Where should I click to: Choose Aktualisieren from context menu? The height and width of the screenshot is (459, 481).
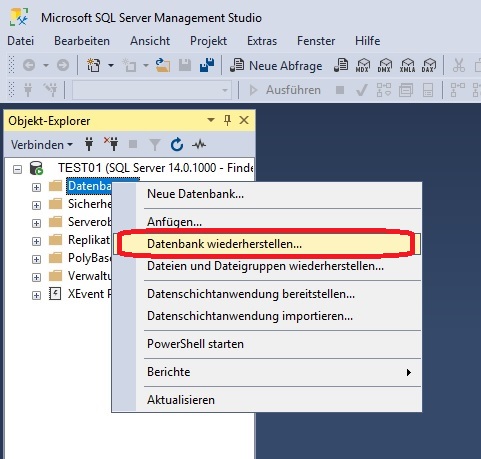(267, 400)
